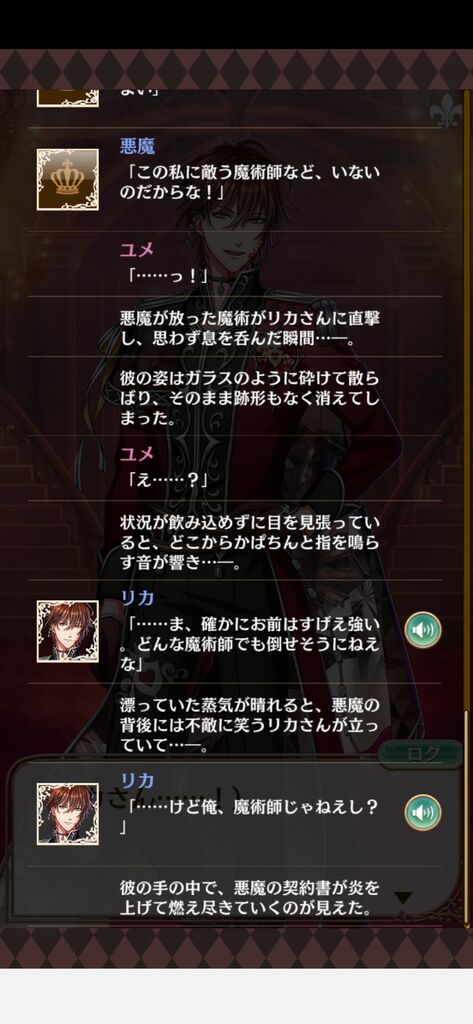Tap the partially visible avatar at top
This screenshot has width=473, height=1024.
click(68, 99)
